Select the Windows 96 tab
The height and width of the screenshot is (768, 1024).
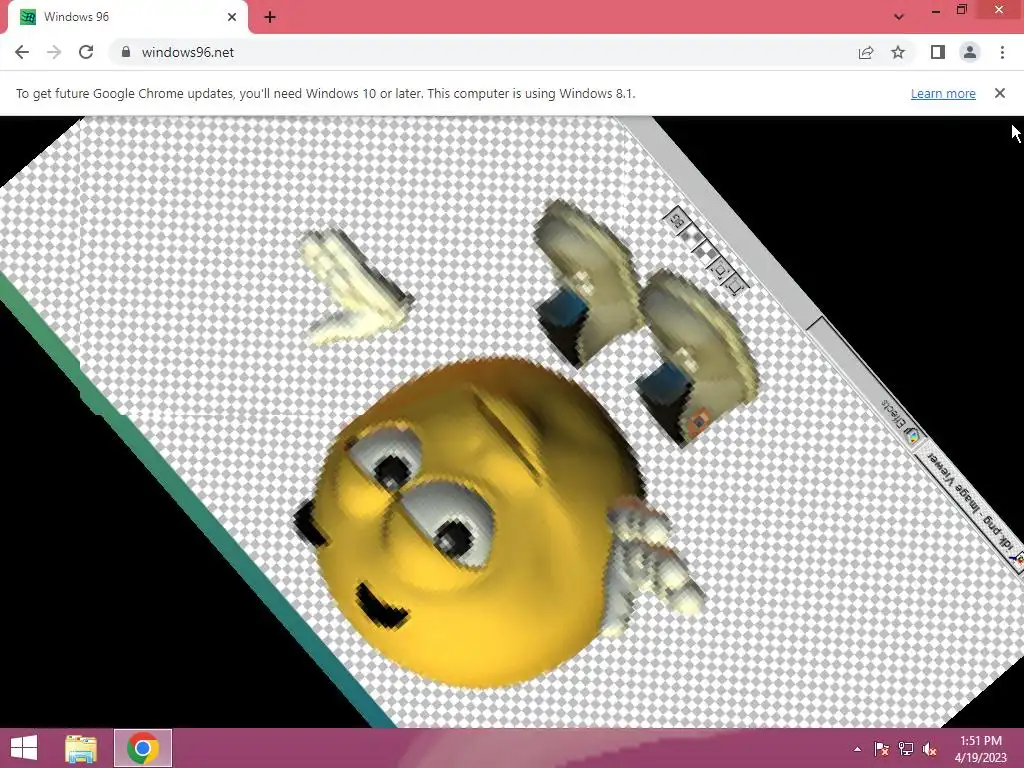pyautogui.click(x=128, y=17)
